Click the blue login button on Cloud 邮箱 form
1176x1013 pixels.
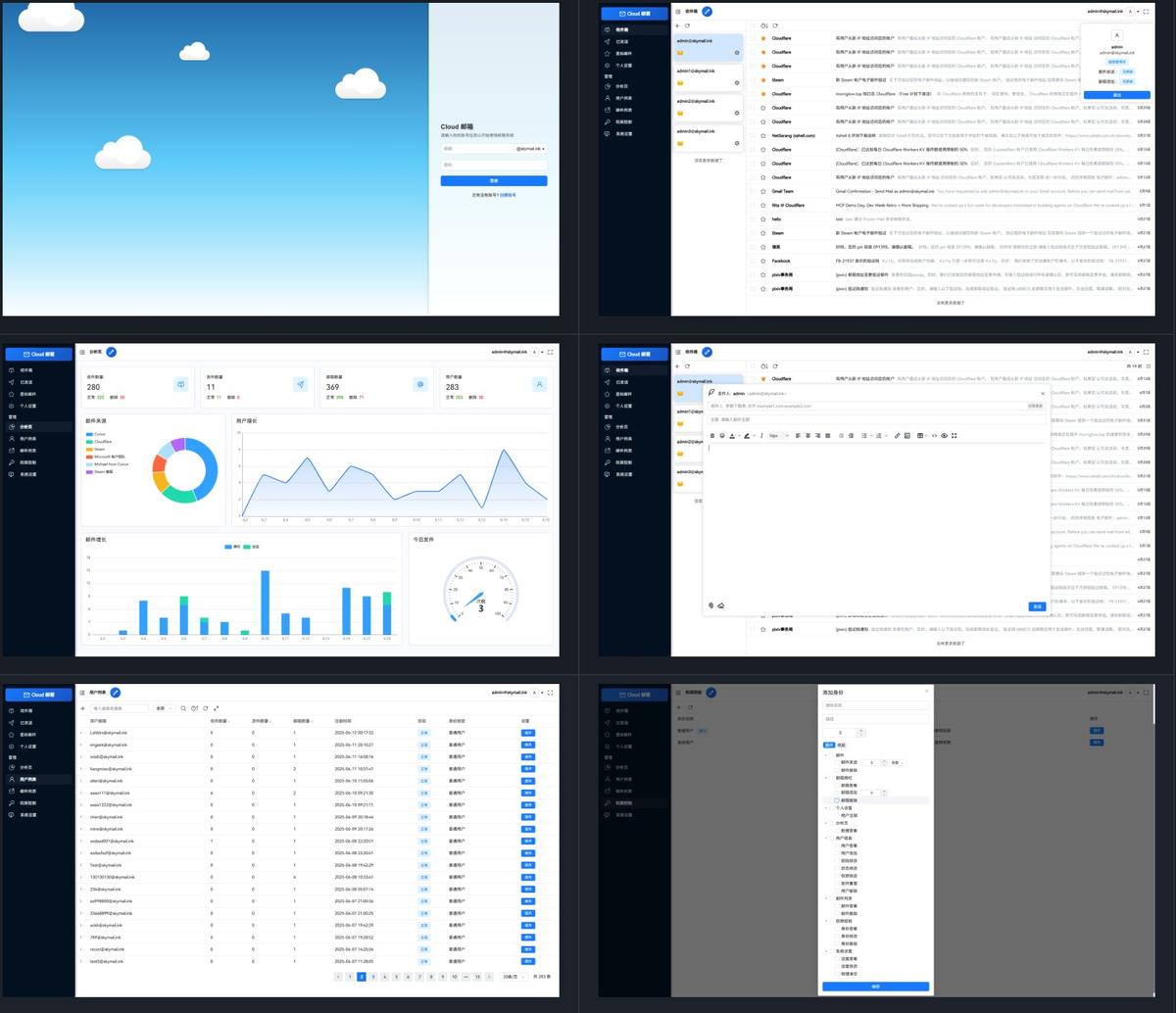[x=494, y=181]
